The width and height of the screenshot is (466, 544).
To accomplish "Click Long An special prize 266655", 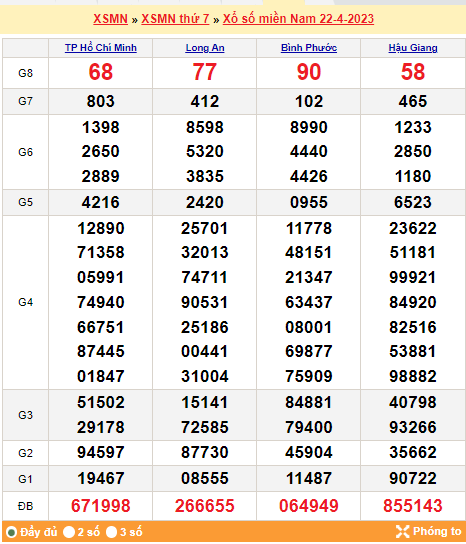I will pyautogui.click(x=205, y=506).
